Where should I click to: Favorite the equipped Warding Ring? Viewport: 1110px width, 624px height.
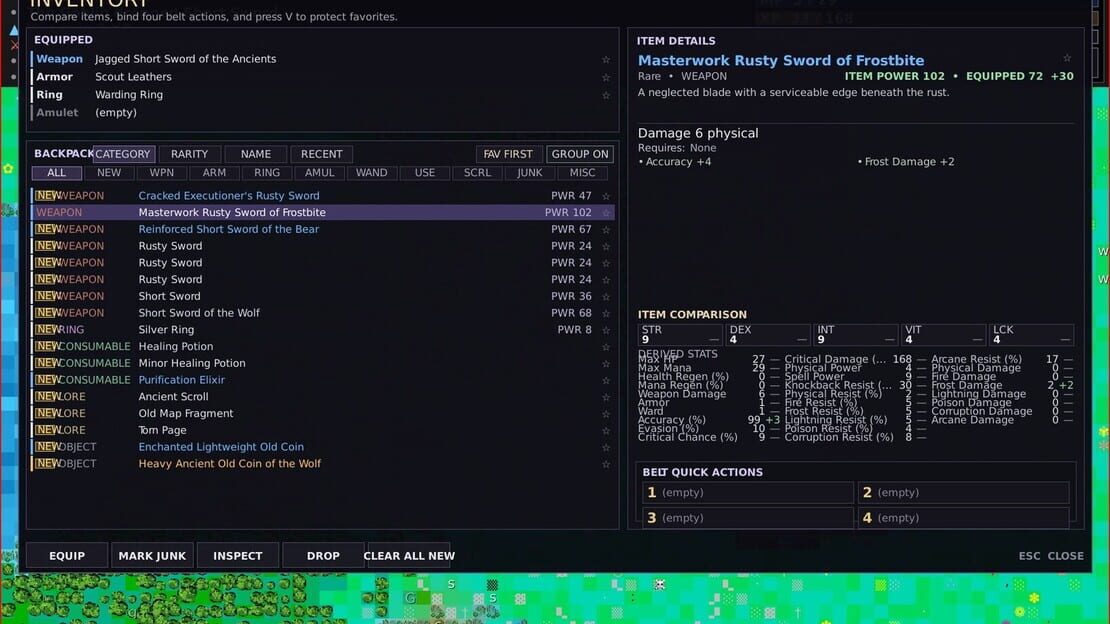coord(606,95)
